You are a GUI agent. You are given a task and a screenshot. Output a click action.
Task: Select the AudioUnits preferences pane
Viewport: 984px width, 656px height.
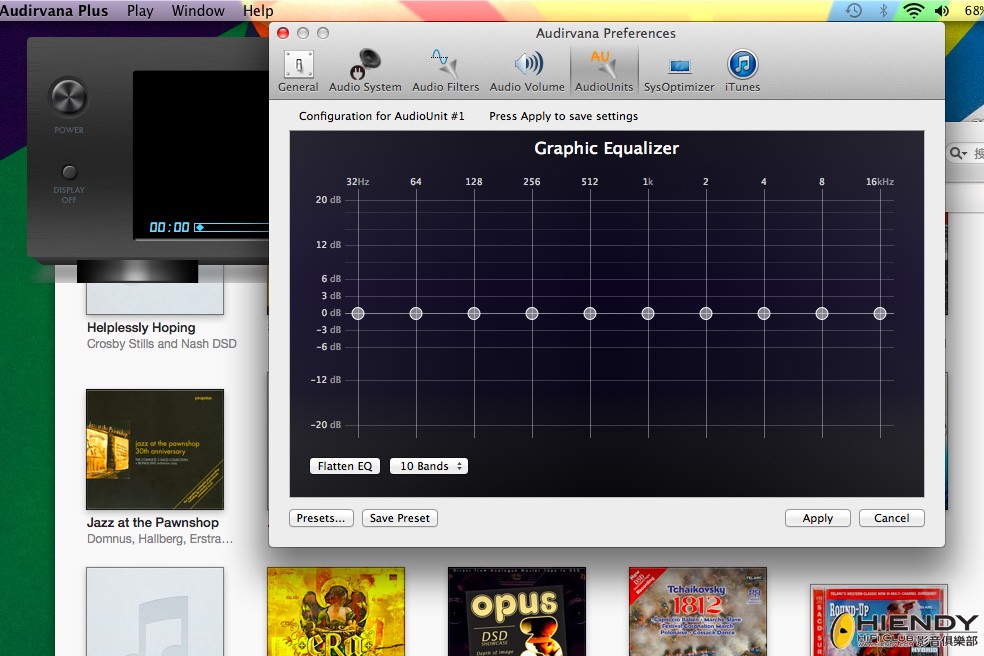604,72
